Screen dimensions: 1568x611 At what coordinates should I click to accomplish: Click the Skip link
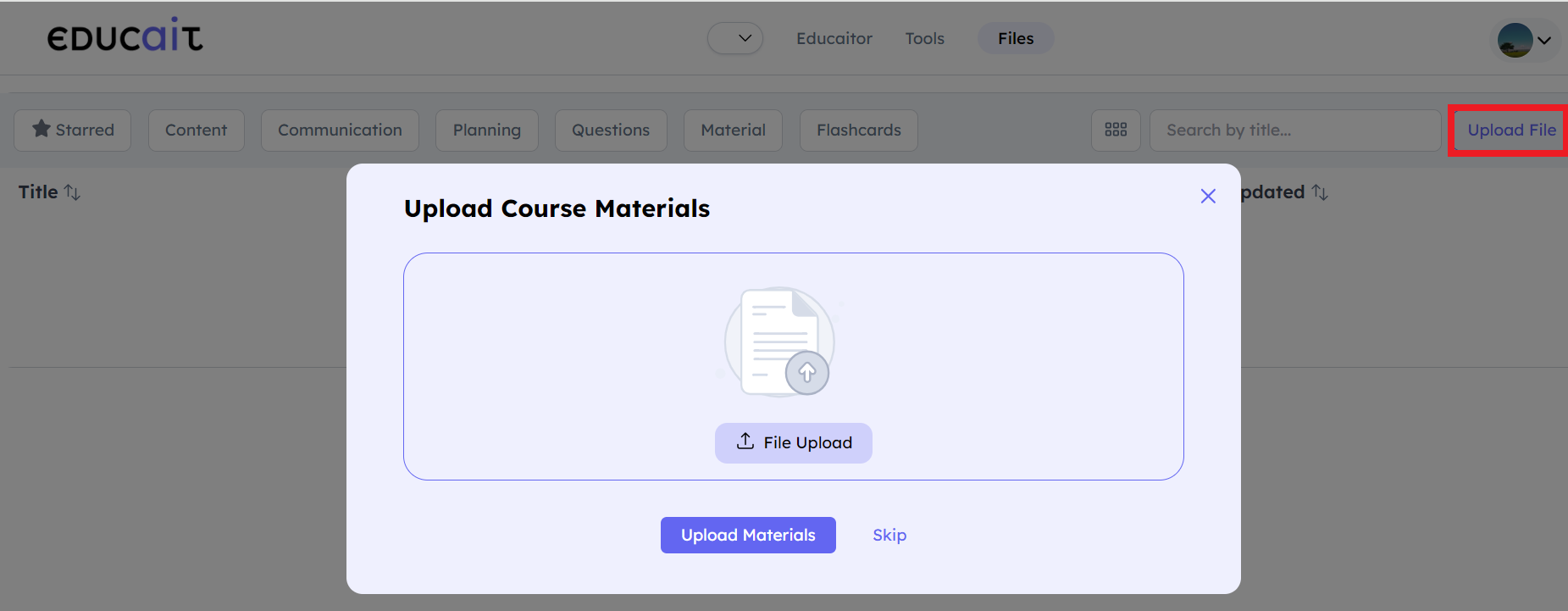tap(889, 535)
